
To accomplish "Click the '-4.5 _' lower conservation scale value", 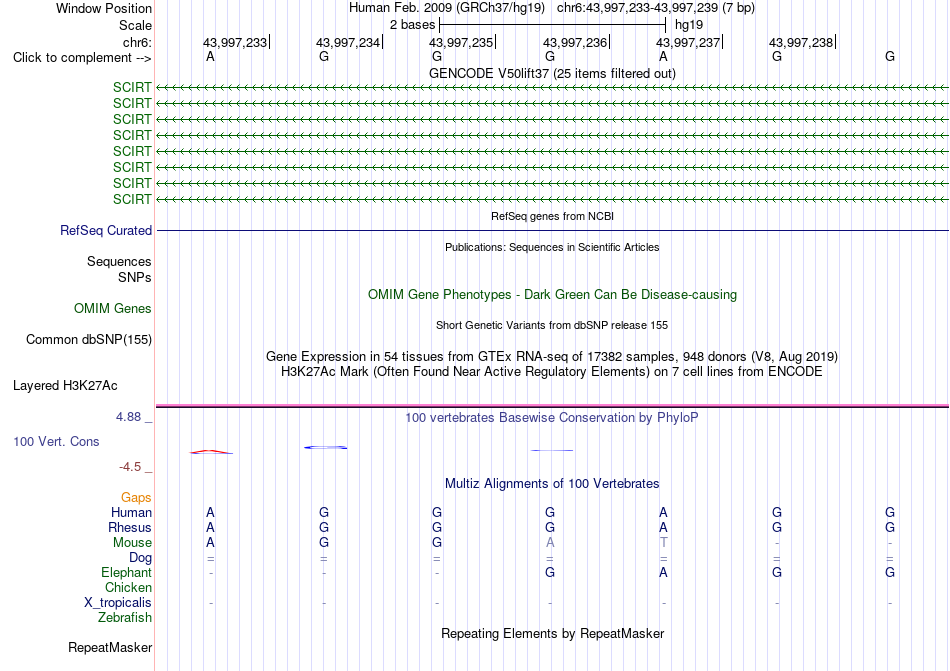I will point(135,467).
